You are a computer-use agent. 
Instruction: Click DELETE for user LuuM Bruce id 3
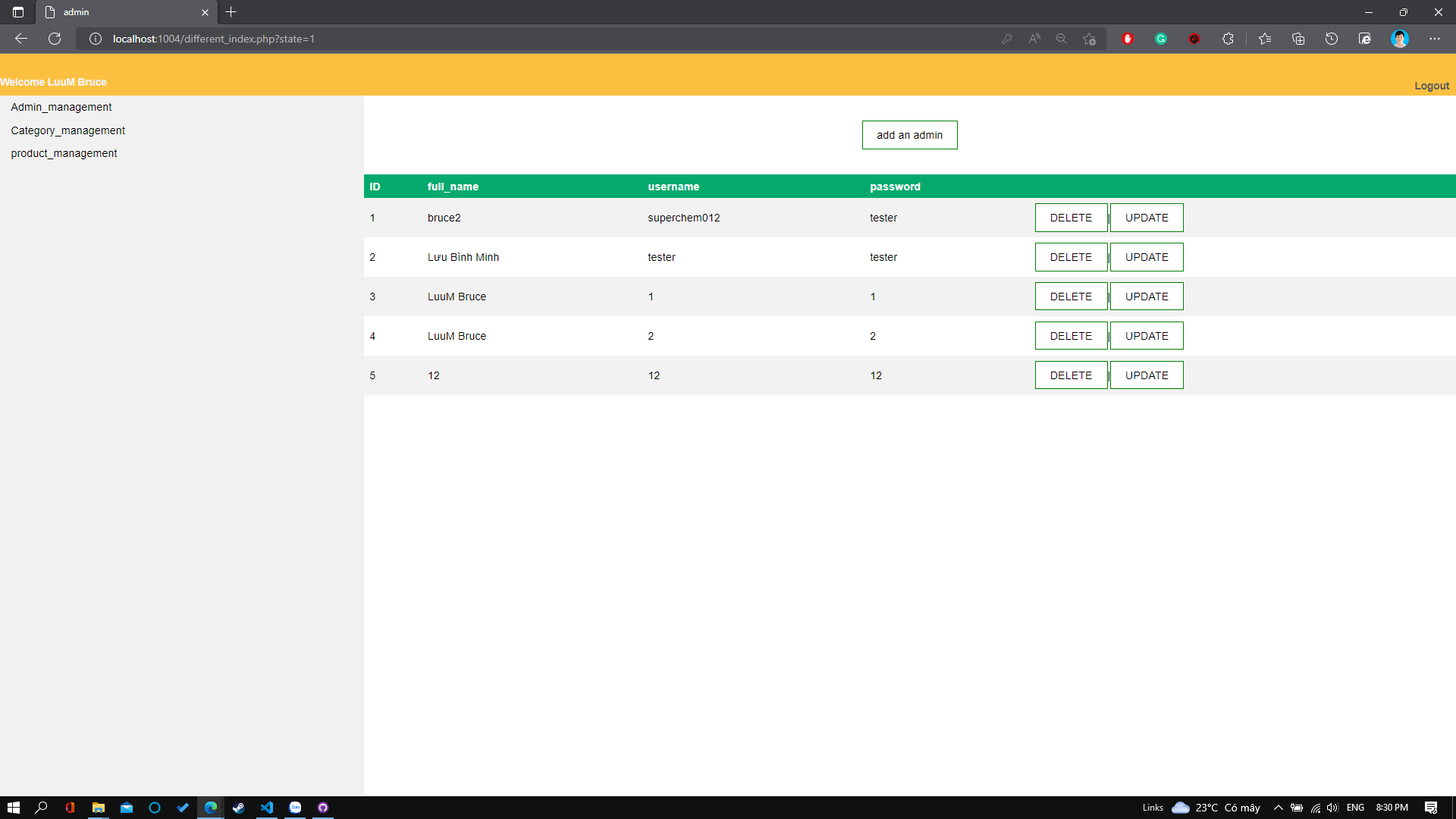(x=1070, y=296)
